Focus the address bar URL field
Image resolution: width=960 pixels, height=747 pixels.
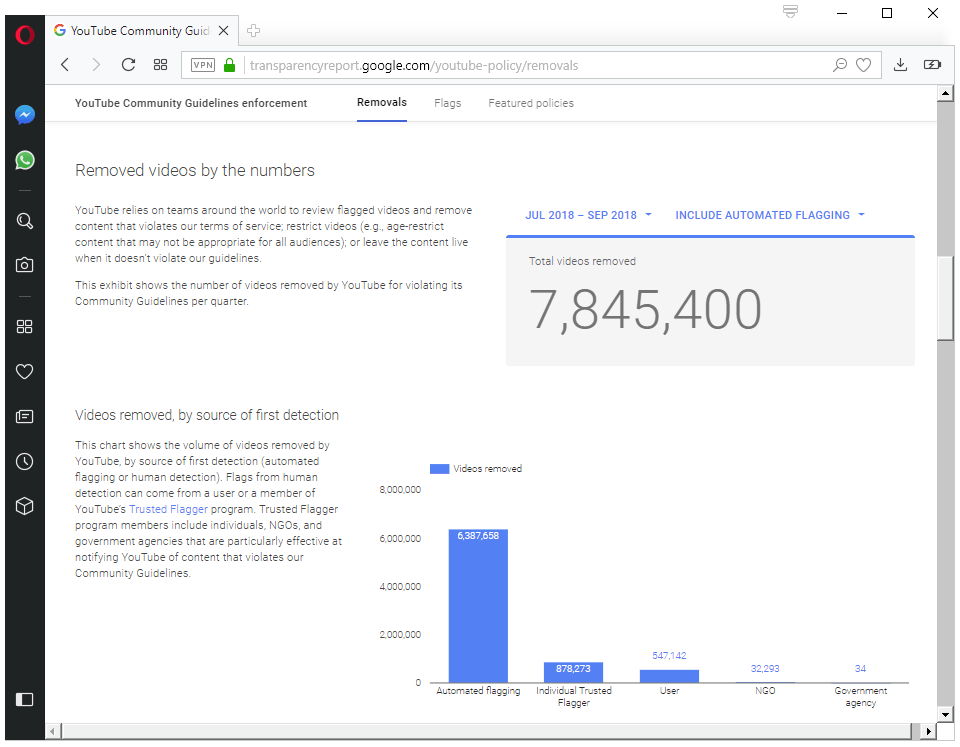pyautogui.click(x=531, y=65)
